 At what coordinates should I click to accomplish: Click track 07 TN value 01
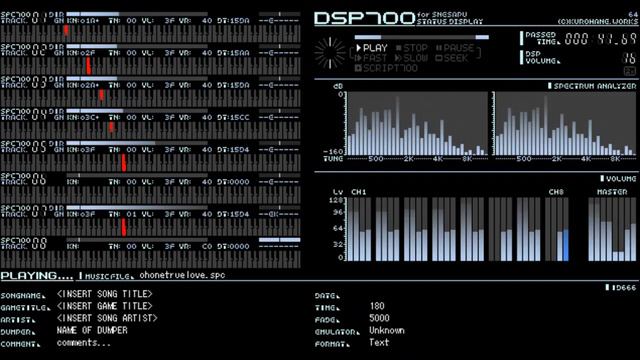click(x=131, y=214)
